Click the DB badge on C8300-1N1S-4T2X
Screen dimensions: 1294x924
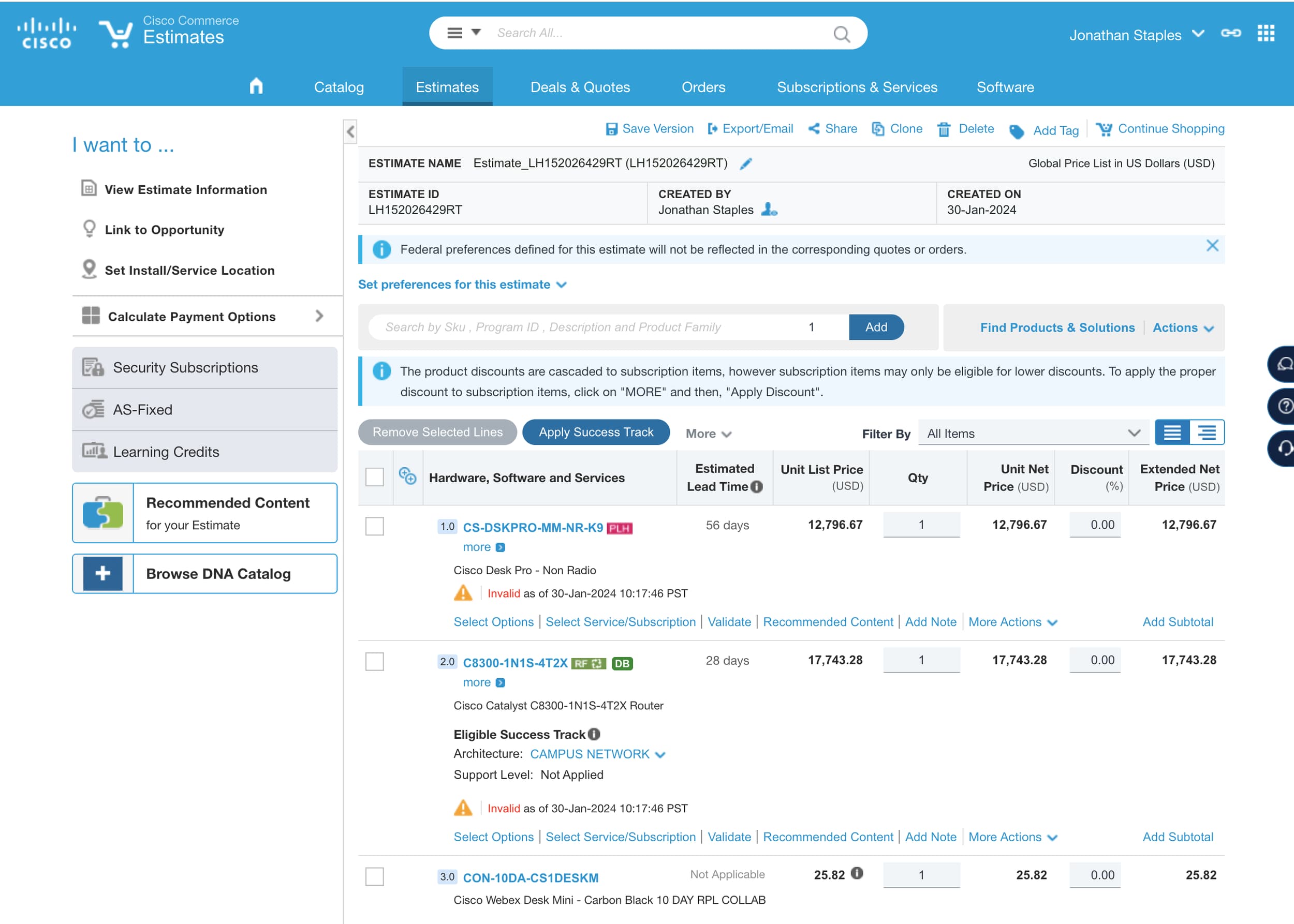(x=622, y=663)
